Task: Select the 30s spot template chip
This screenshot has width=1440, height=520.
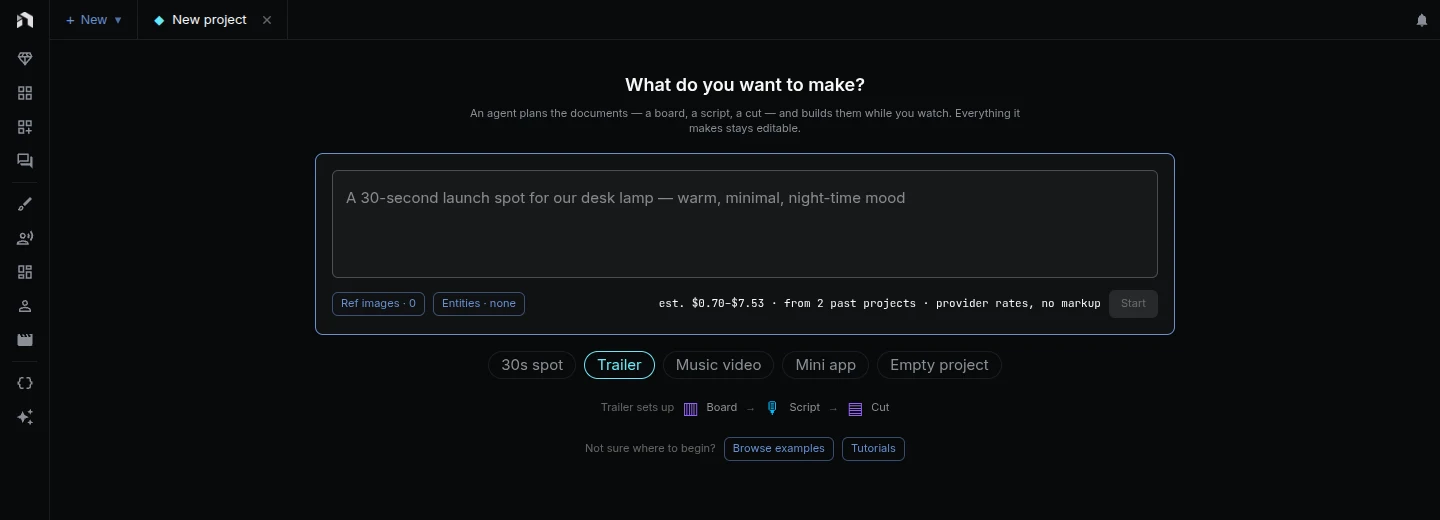Action: coord(532,365)
